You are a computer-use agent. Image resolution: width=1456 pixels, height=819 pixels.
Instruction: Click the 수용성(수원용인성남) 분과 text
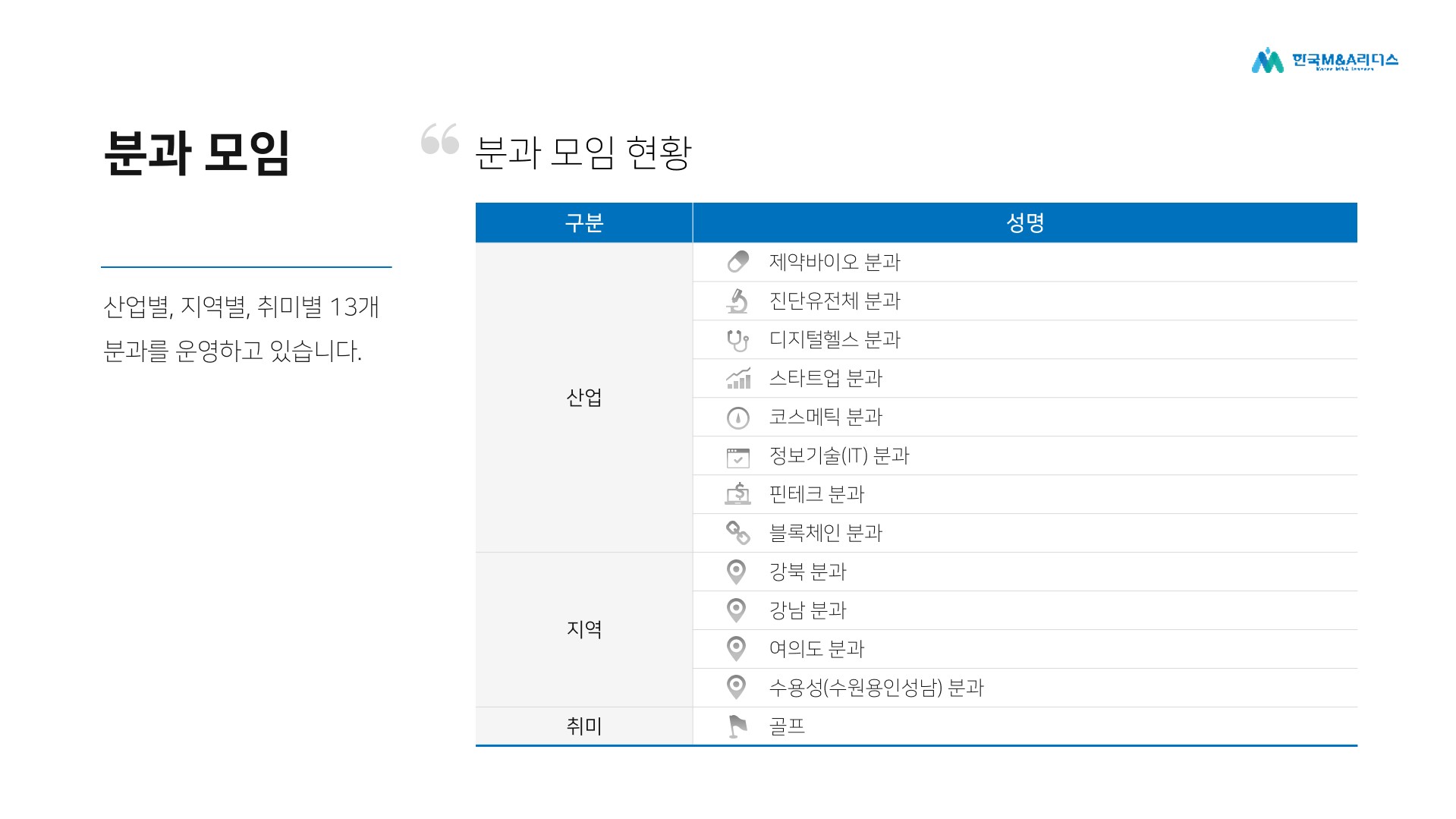pyautogui.click(x=876, y=688)
